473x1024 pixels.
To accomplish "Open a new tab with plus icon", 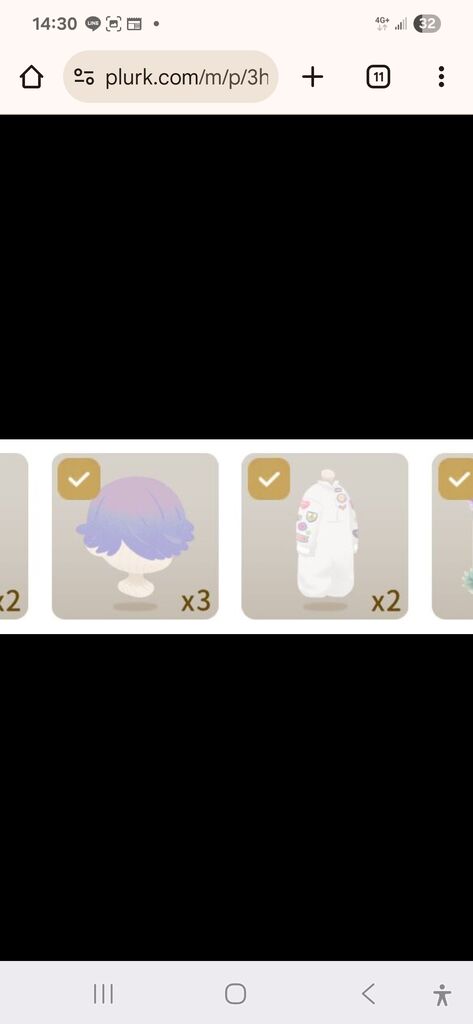I will coord(312,77).
